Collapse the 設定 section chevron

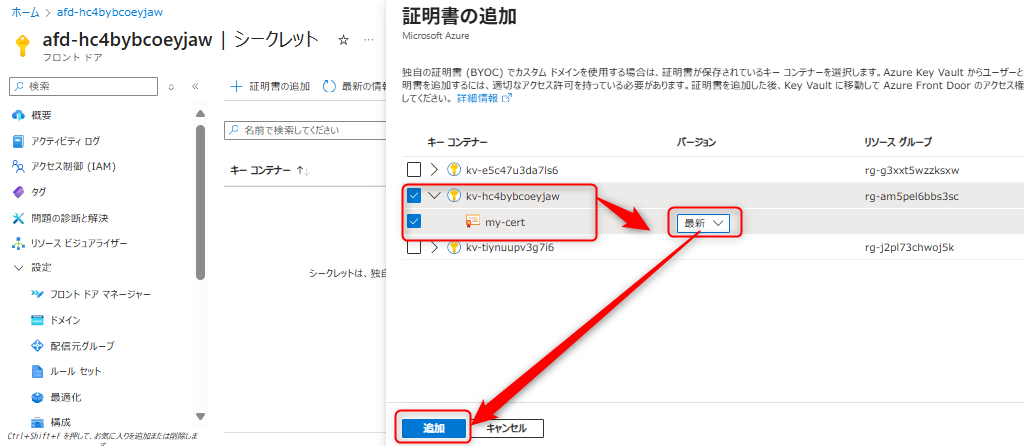click(x=18, y=268)
